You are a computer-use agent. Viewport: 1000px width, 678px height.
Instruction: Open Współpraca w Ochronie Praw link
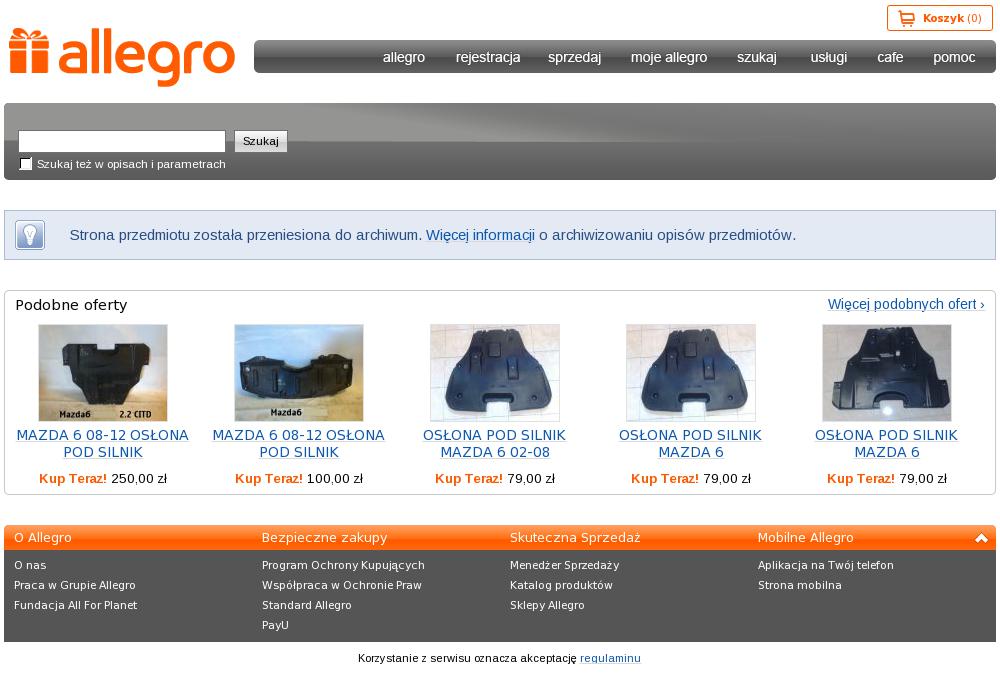[342, 585]
